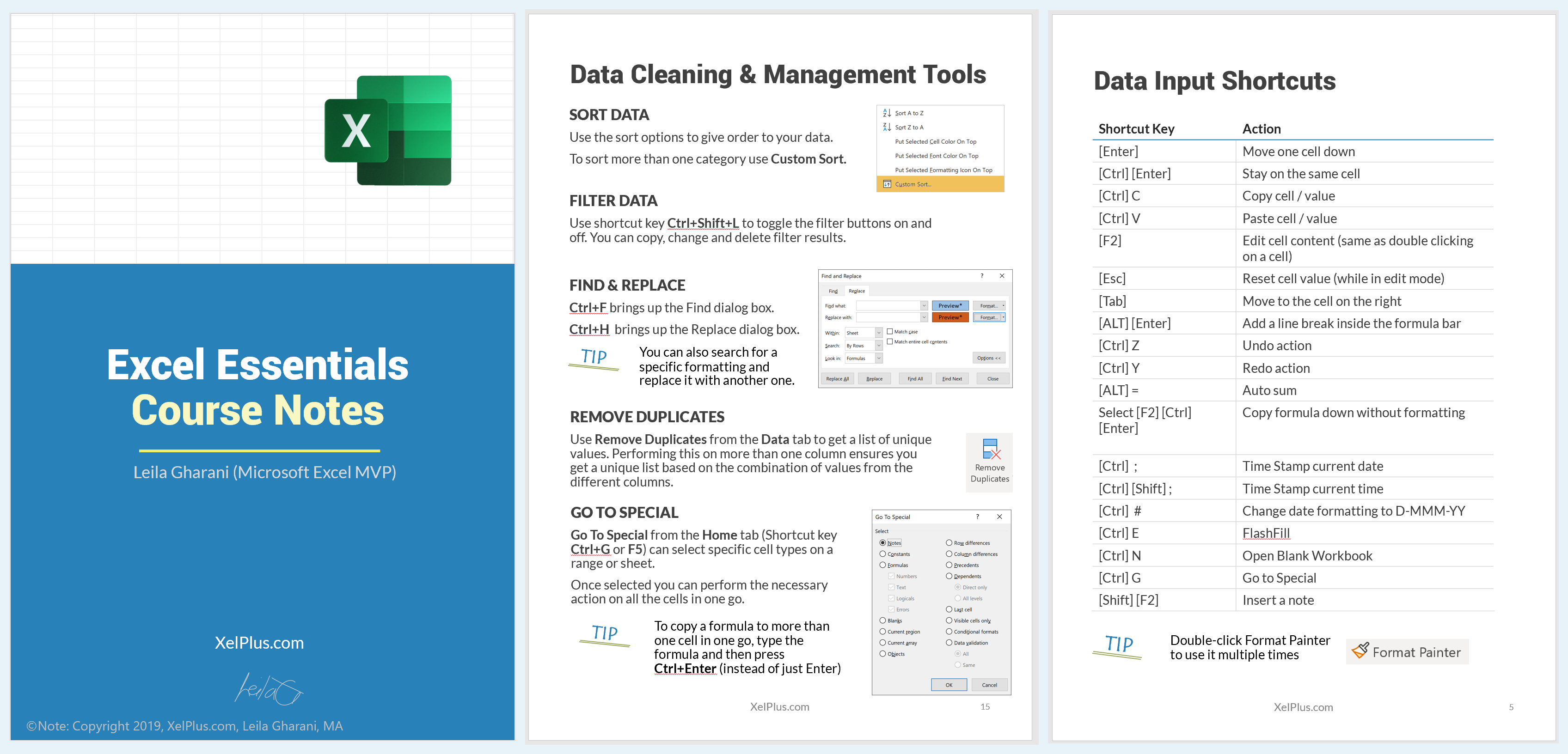Viewport: 1568px width, 754px height.
Task: Select the Precedents radio button
Action: click(949, 565)
